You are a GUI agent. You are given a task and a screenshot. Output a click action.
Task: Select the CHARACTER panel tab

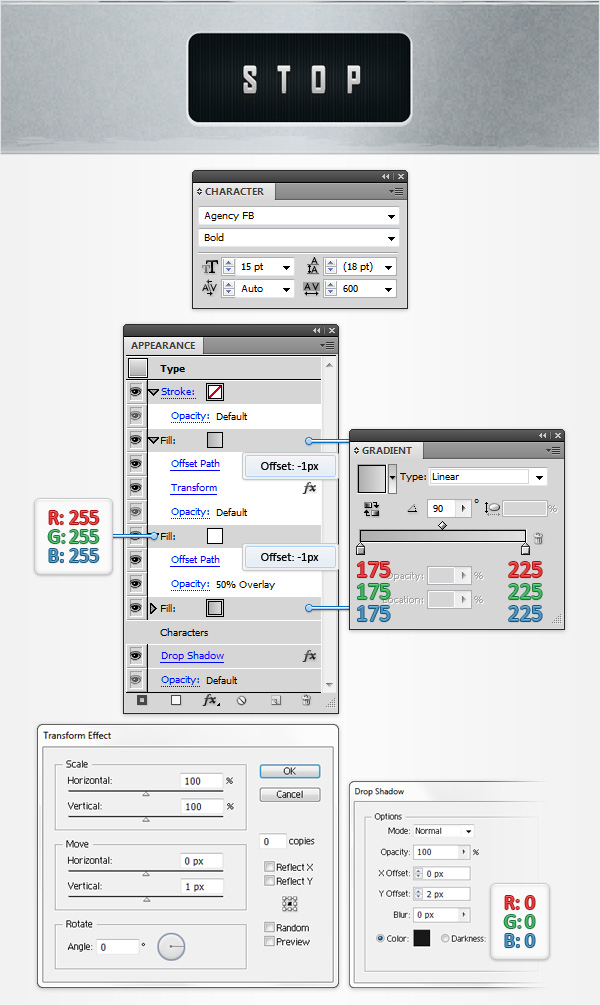pyautogui.click(x=234, y=191)
